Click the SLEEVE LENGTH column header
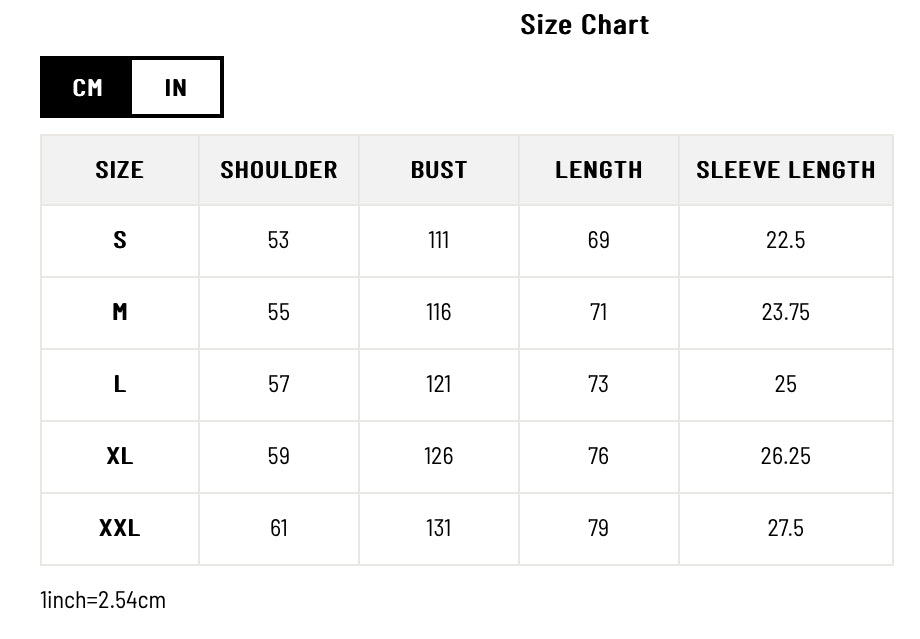The height and width of the screenshot is (639, 920). coord(786,170)
